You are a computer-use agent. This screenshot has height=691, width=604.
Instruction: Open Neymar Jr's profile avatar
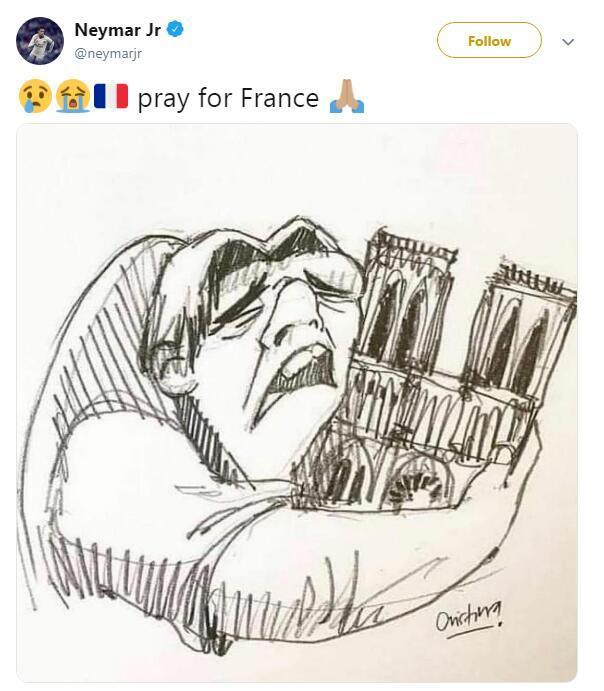click(40, 41)
